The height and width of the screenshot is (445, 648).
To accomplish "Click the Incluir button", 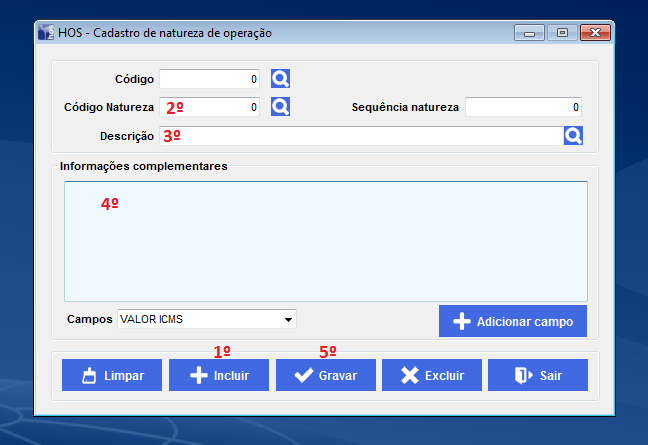I will pos(219,375).
